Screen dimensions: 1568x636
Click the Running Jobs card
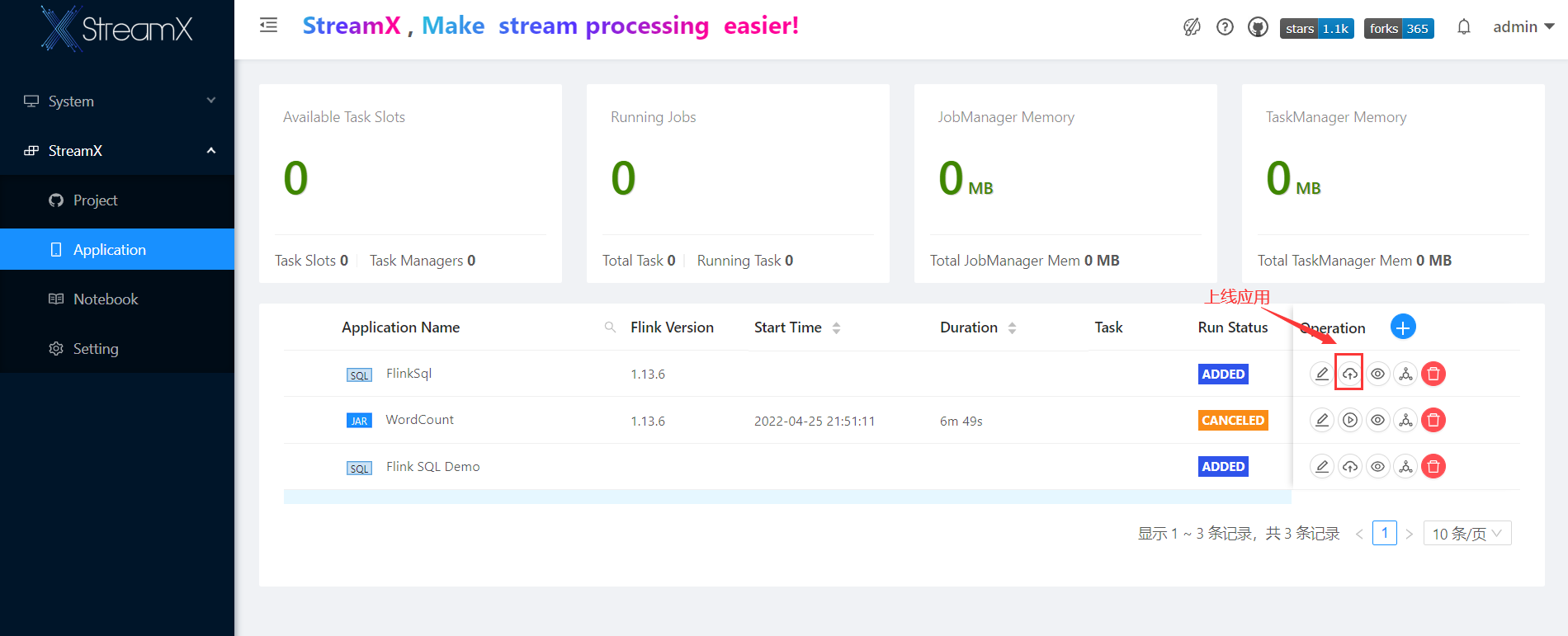(738, 183)
